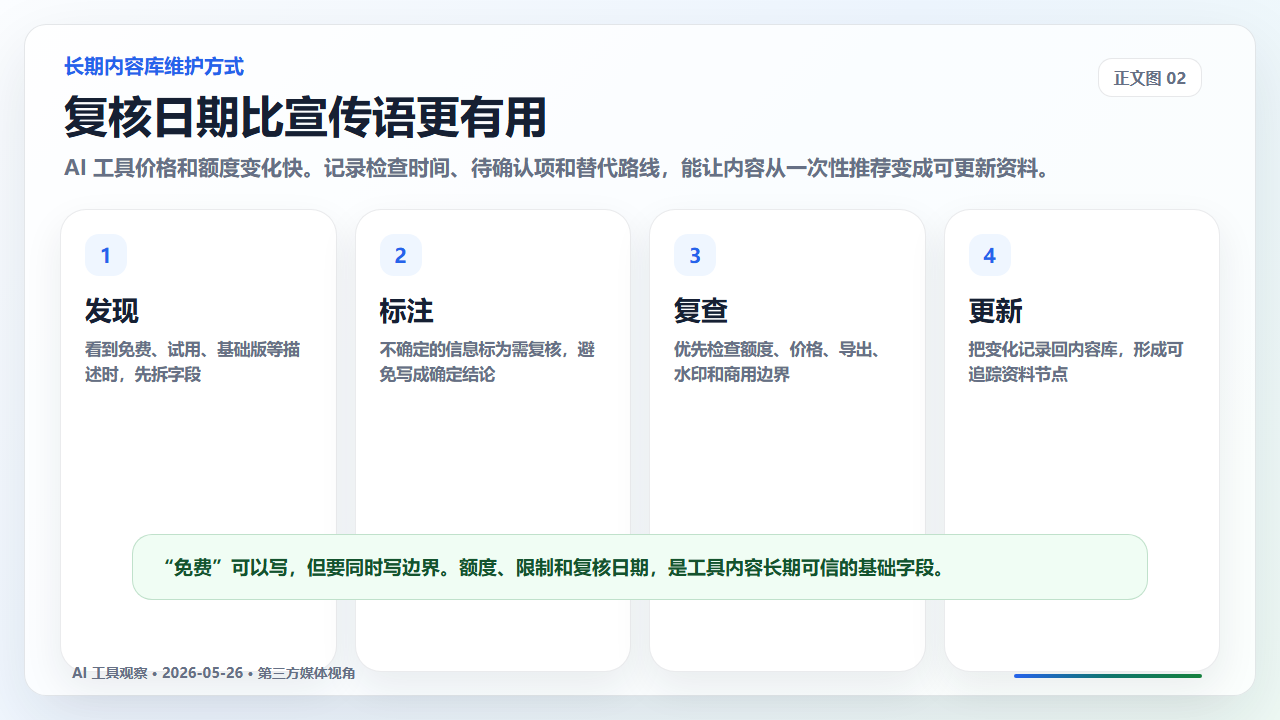
Task: Click the description 不确定的信息标为需复核
Action: point(487,362)
